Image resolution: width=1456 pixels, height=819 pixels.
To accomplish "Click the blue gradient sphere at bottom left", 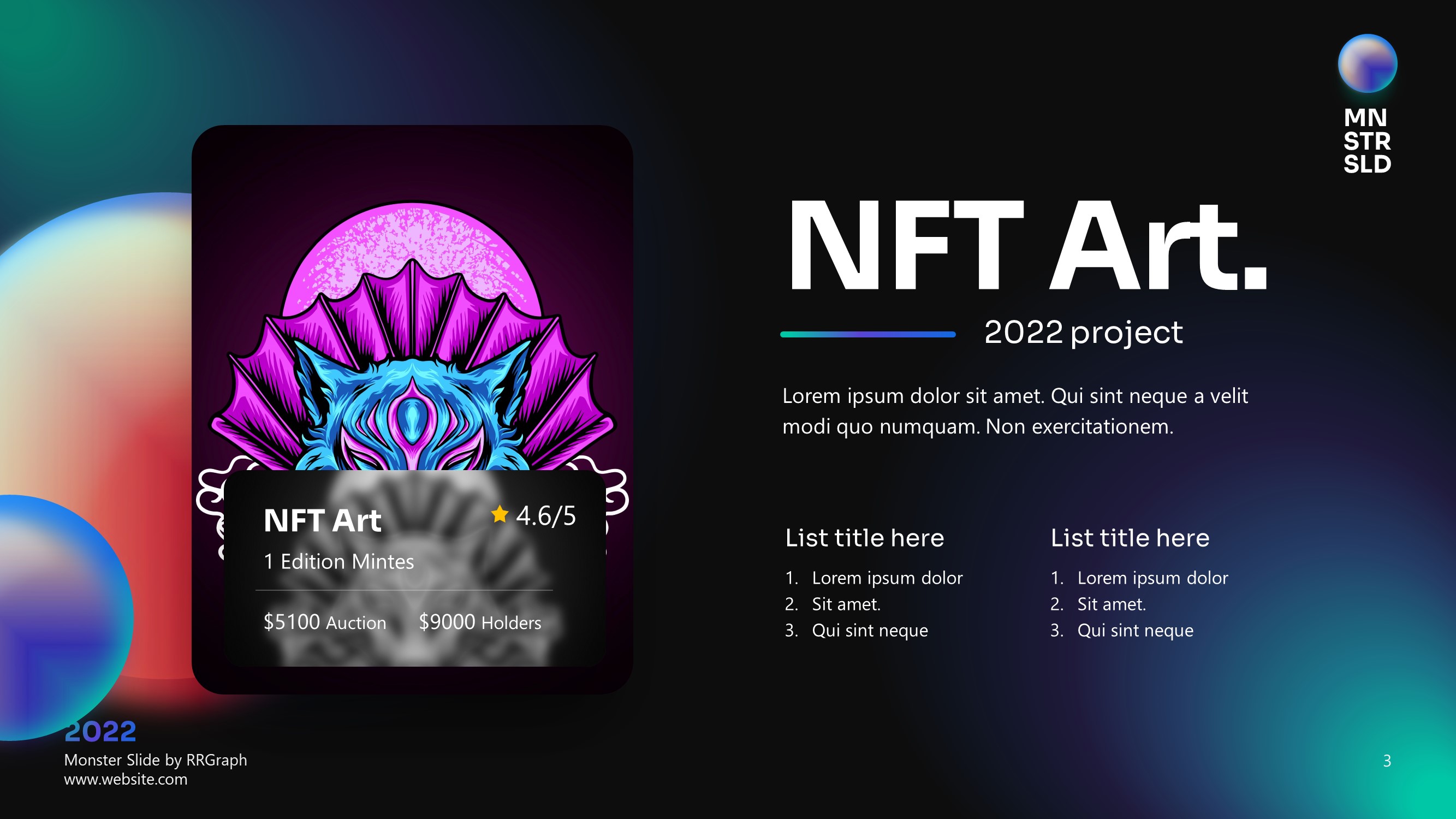I will point(60,617).
